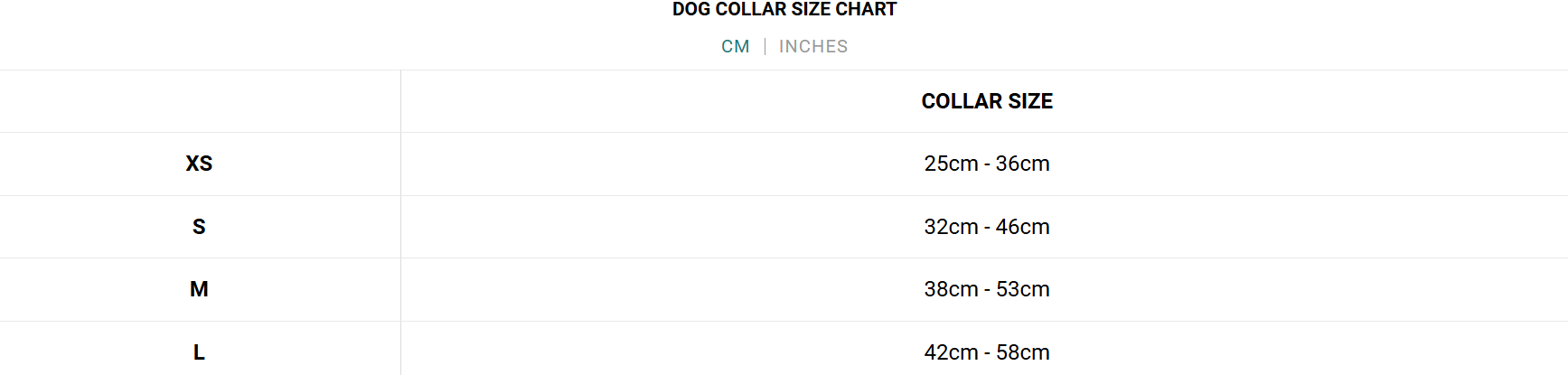
Task: Click the Dog Collar Size Chart title
Action: click(x=784, y=10)
